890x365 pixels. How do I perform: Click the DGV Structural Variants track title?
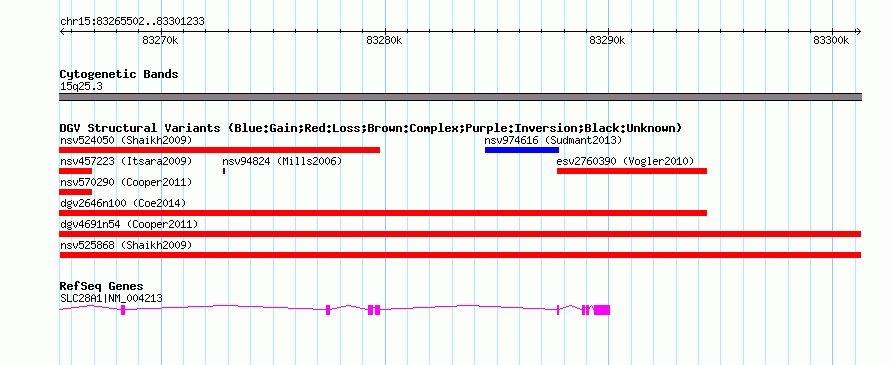point(371,128)
